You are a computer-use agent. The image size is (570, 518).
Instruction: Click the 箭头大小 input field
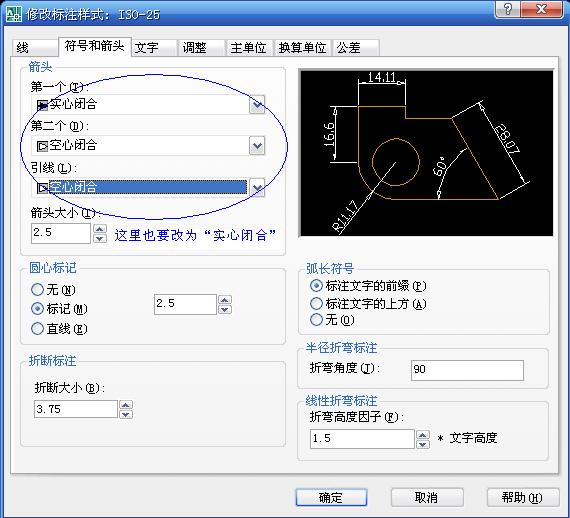click(x=61, y=233)
